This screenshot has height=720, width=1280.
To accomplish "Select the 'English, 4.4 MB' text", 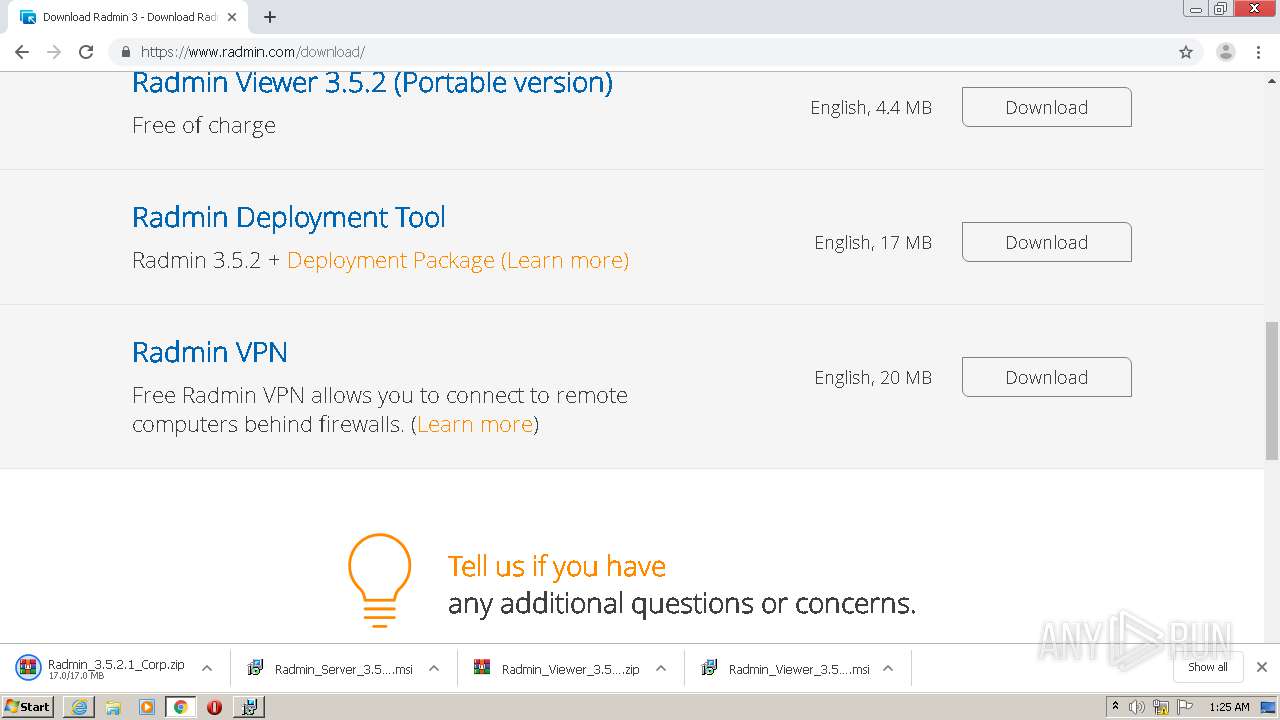I will tap(871, 107).
